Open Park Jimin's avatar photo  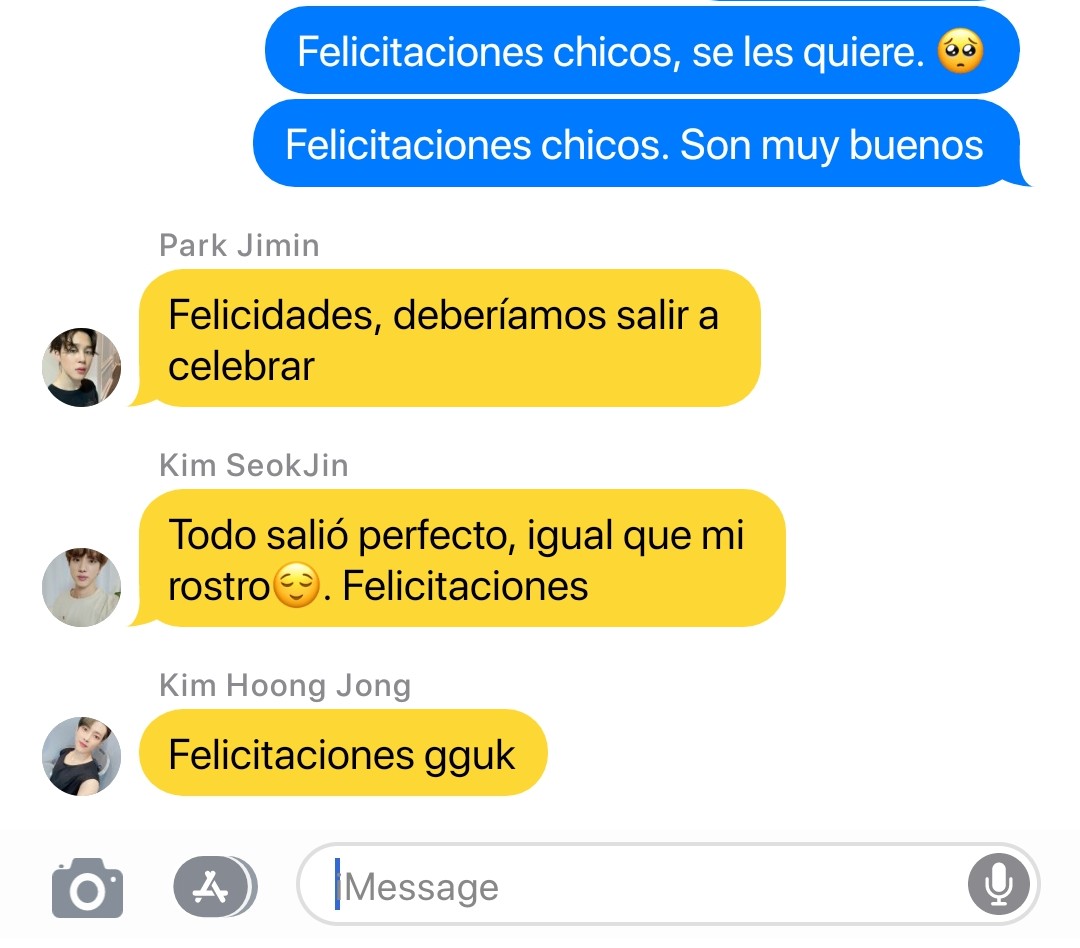(x=81, y=367)
